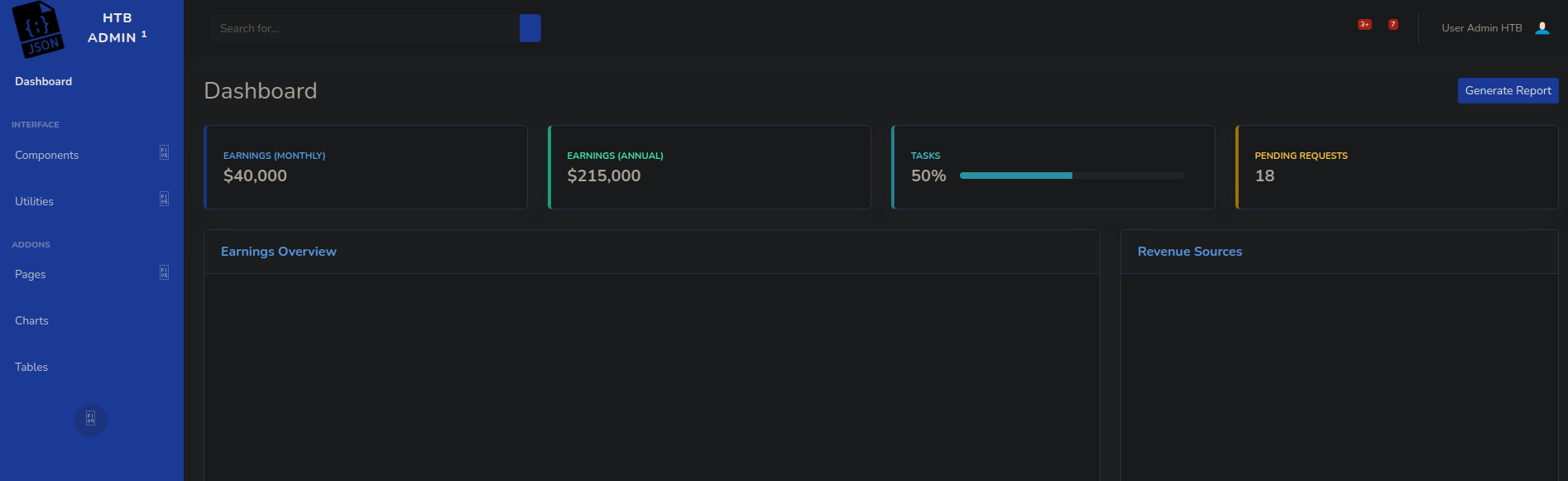Image resolution: width=1568 pixels, height=481 pixels.
Task: Expand the Components submenu arrow
Action: click(164, 153)
